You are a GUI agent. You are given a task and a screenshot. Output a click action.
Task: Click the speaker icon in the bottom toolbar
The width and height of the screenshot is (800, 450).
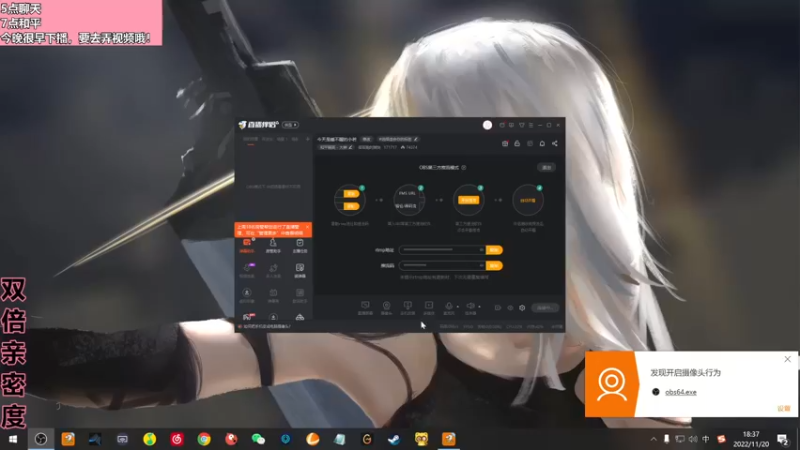point(470,308)
